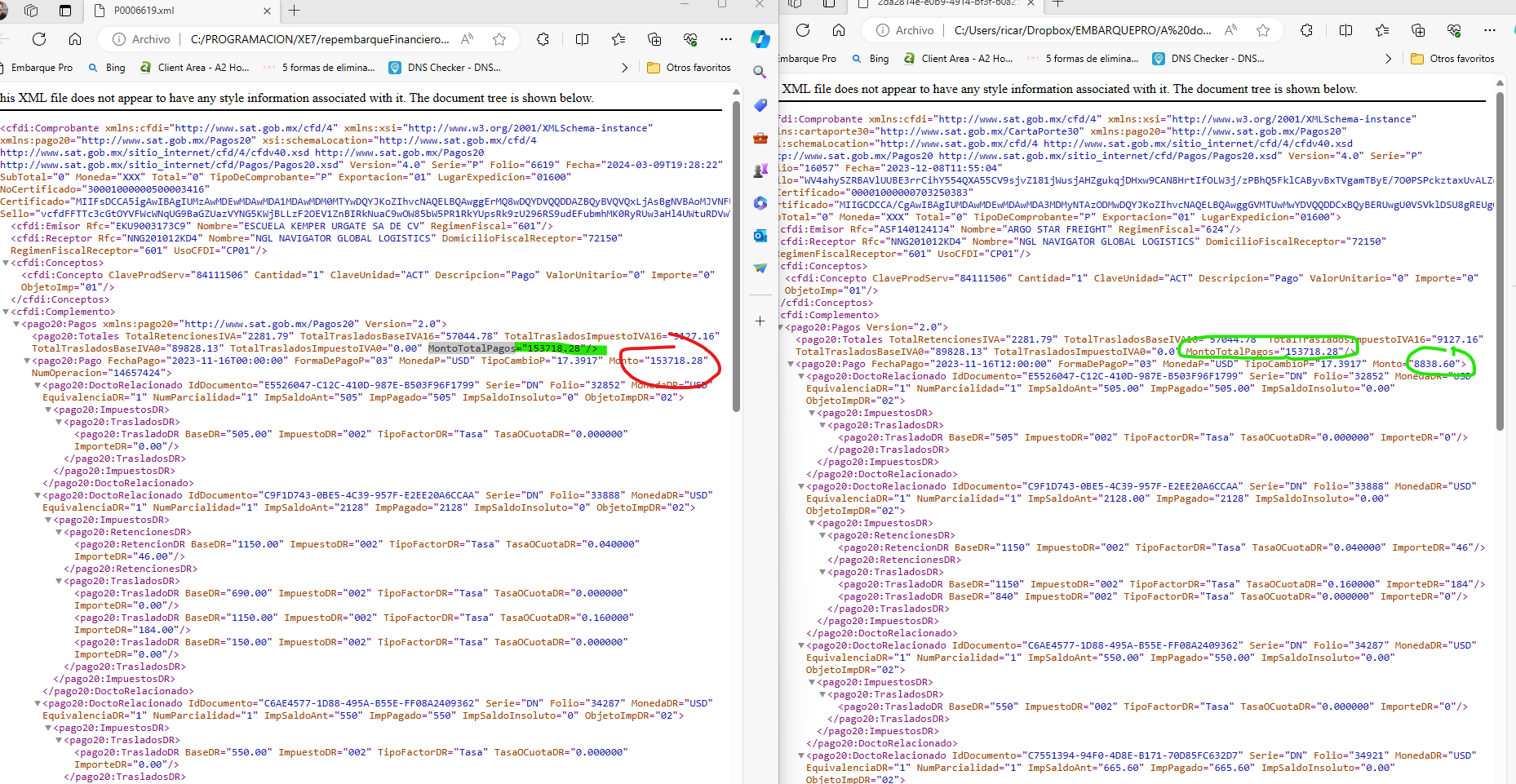Open DNS Checker bookmark in right window
The width and height of the screenshot is (1516, 784).
(x=1208, y=59)
